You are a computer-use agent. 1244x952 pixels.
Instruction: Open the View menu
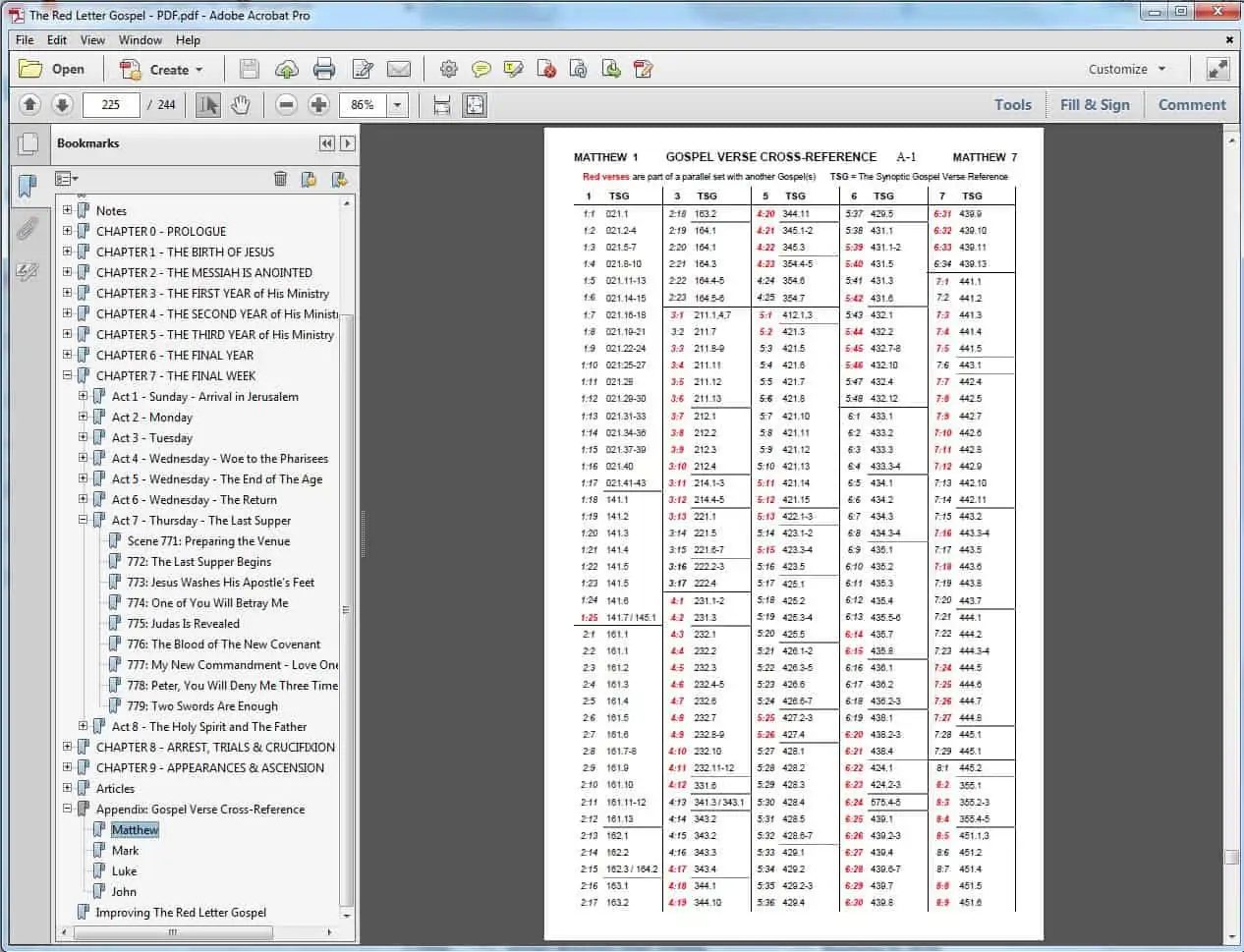pyautogui.click(x=92, y=40)
